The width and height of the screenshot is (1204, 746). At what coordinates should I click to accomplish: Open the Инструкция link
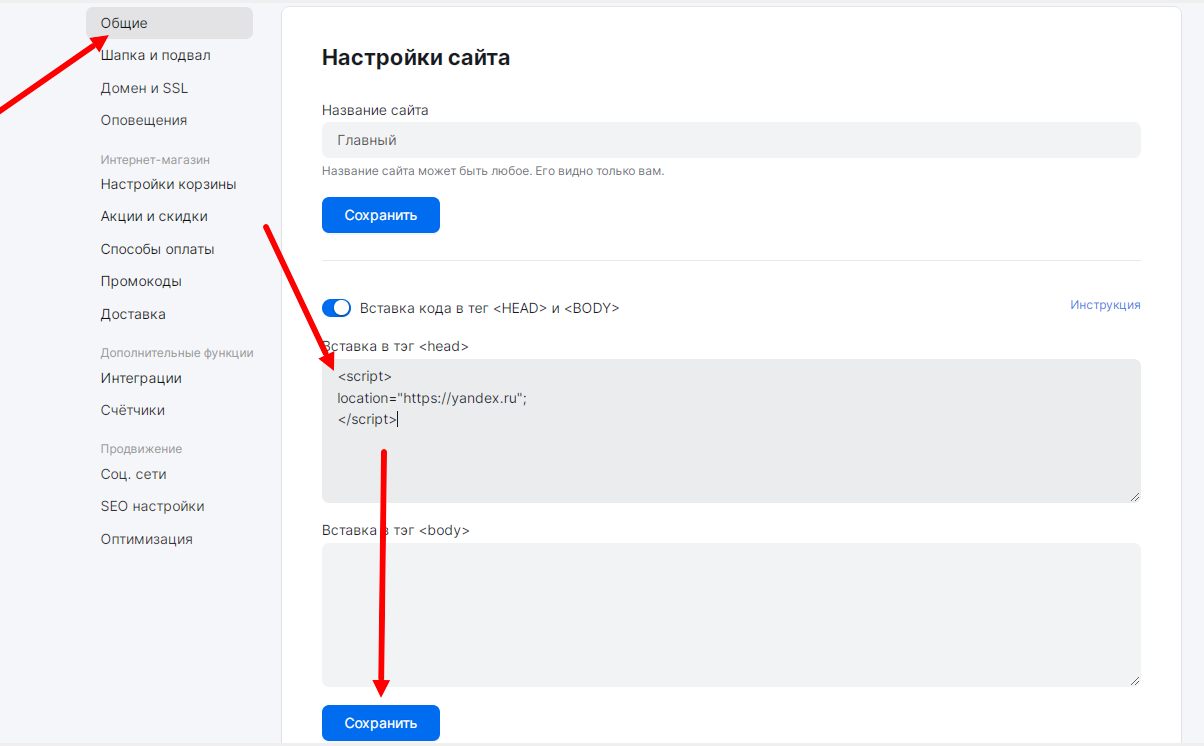[1105, 305]
